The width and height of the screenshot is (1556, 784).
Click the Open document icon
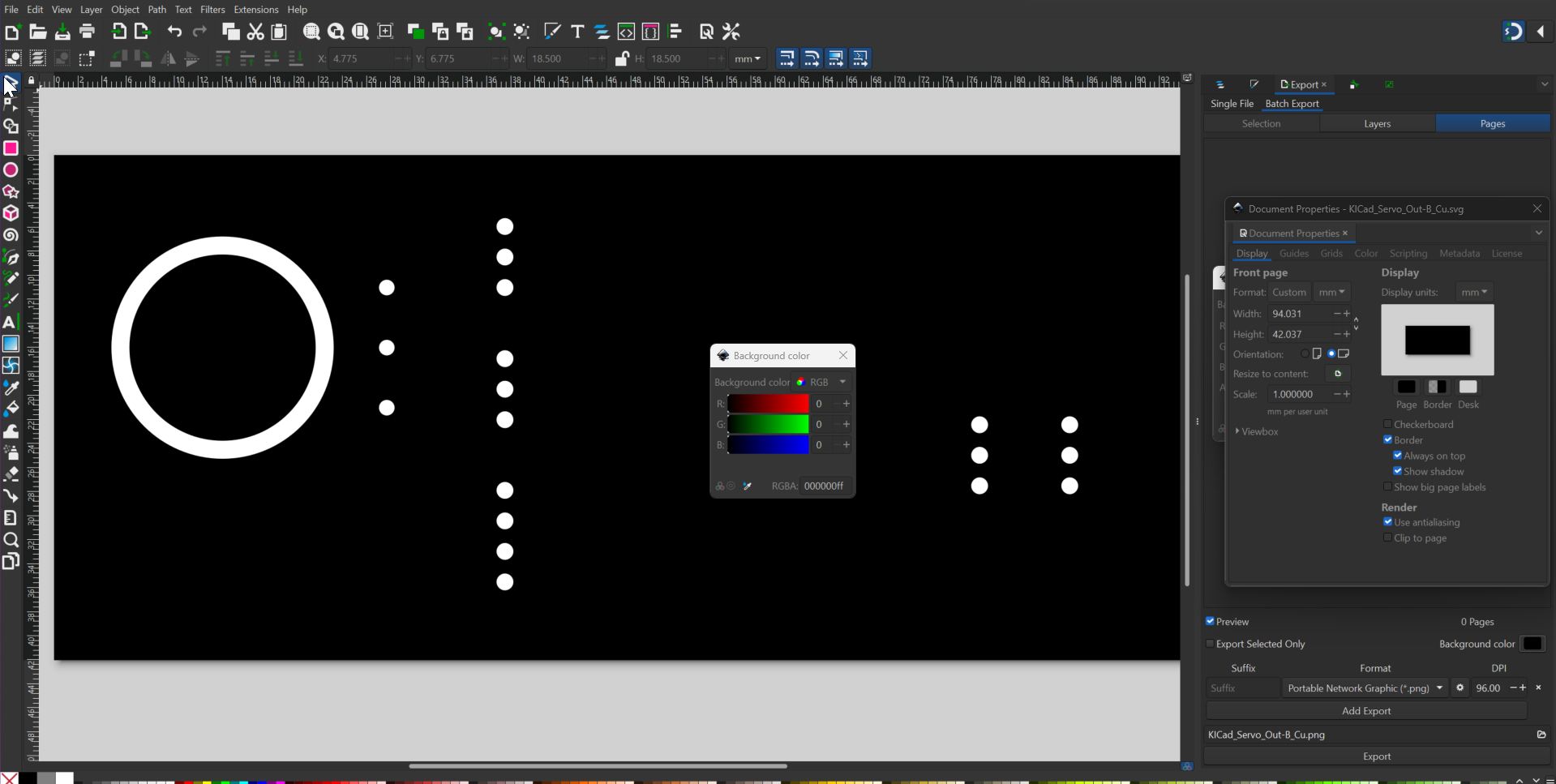point(37,32)
